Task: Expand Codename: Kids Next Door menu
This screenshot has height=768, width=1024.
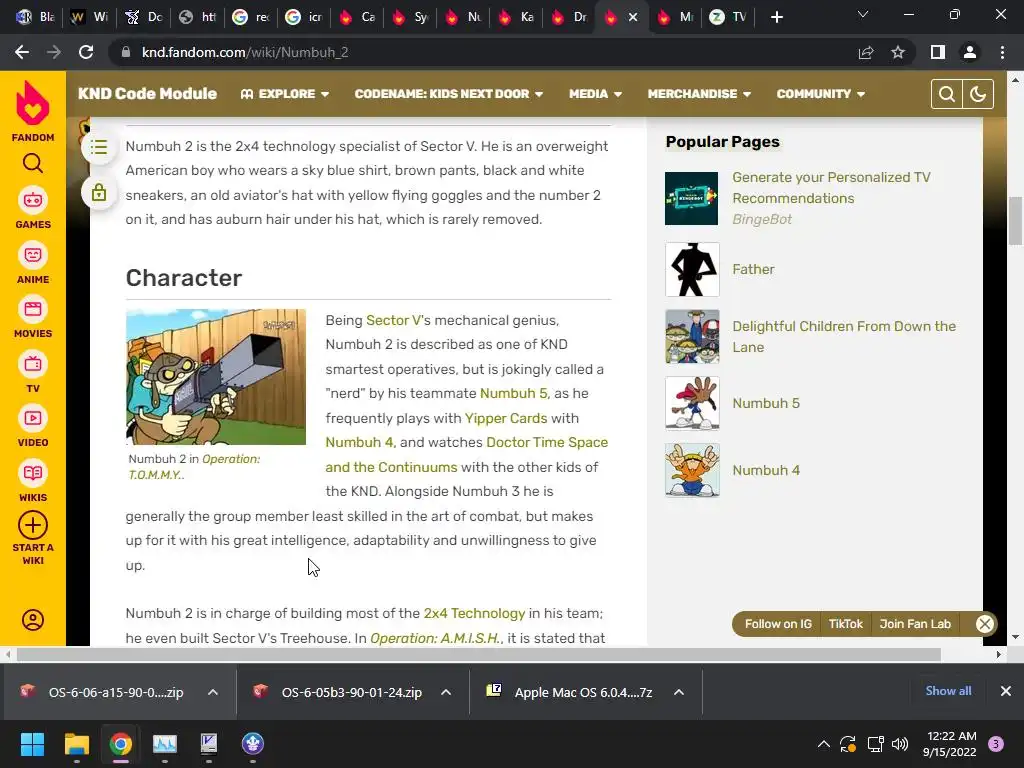Action: pos(449,94)
